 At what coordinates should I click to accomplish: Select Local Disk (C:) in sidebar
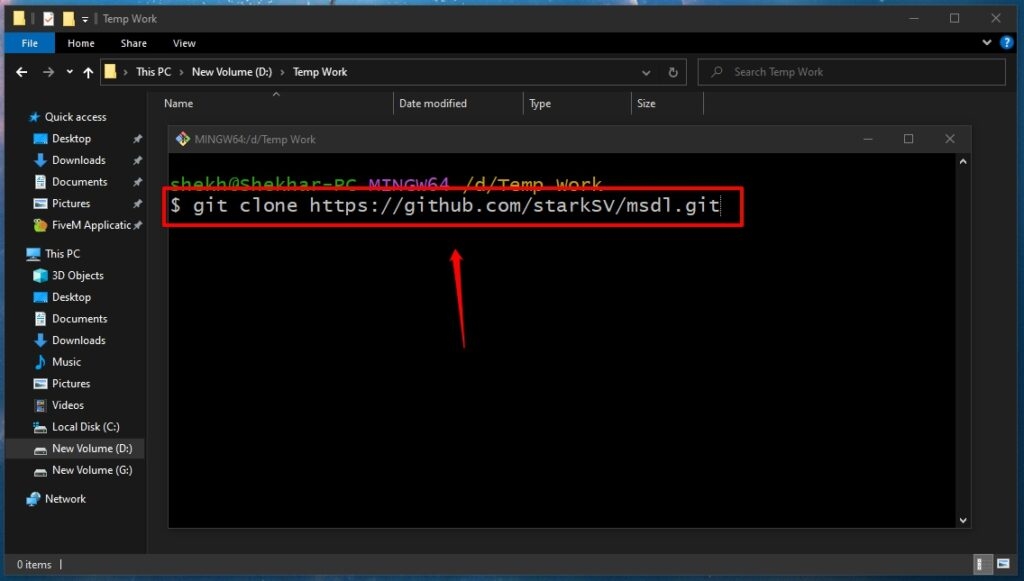coord(85,427)
